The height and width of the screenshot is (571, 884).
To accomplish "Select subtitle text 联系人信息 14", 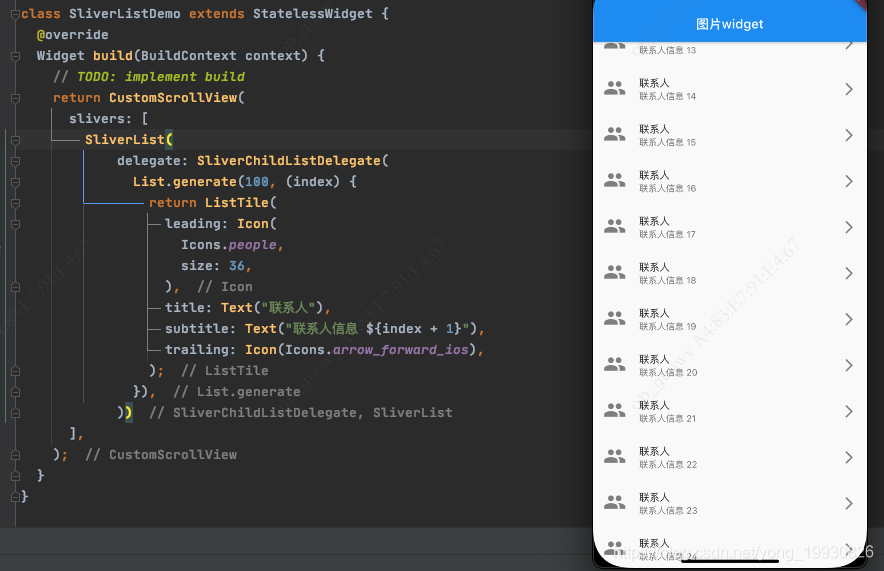I will pos(668,96).
